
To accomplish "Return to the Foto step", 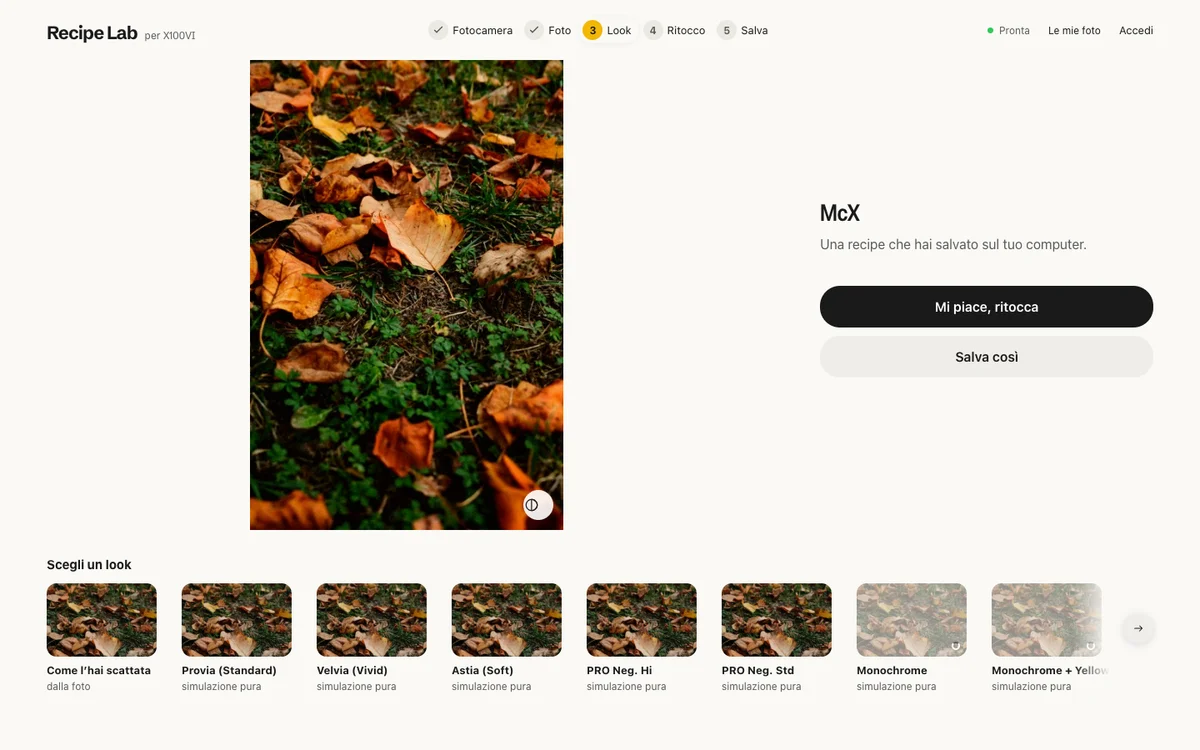I will (x=548, y=30).
